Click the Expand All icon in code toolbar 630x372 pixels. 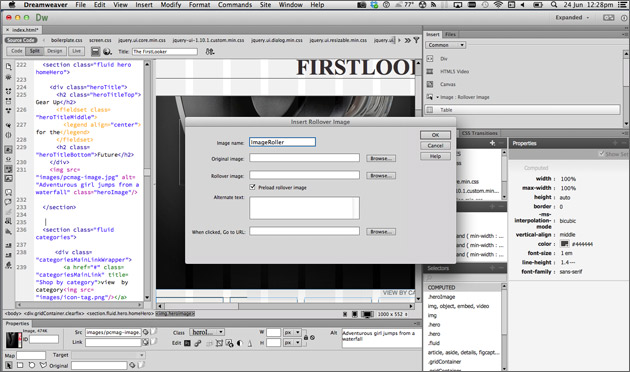click(x=8, y=110)
